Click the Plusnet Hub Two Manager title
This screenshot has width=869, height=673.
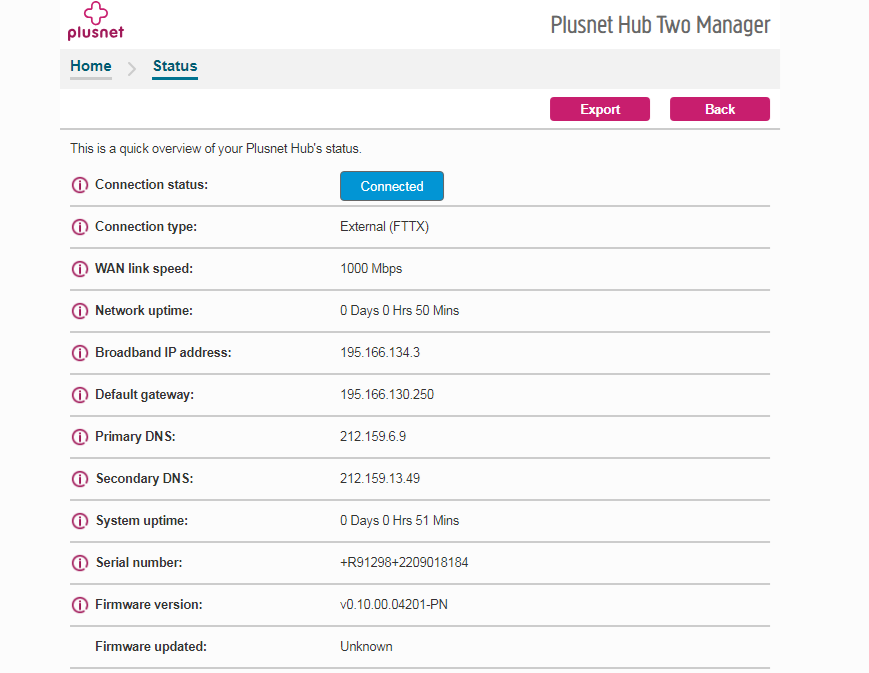(660, 24)
